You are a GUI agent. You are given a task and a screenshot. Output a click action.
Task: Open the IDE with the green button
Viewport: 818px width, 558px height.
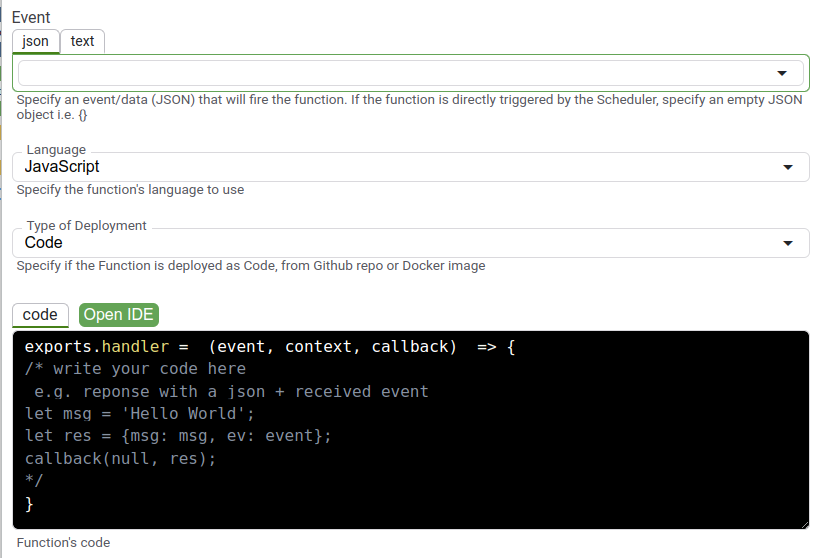tap(119, 315)
